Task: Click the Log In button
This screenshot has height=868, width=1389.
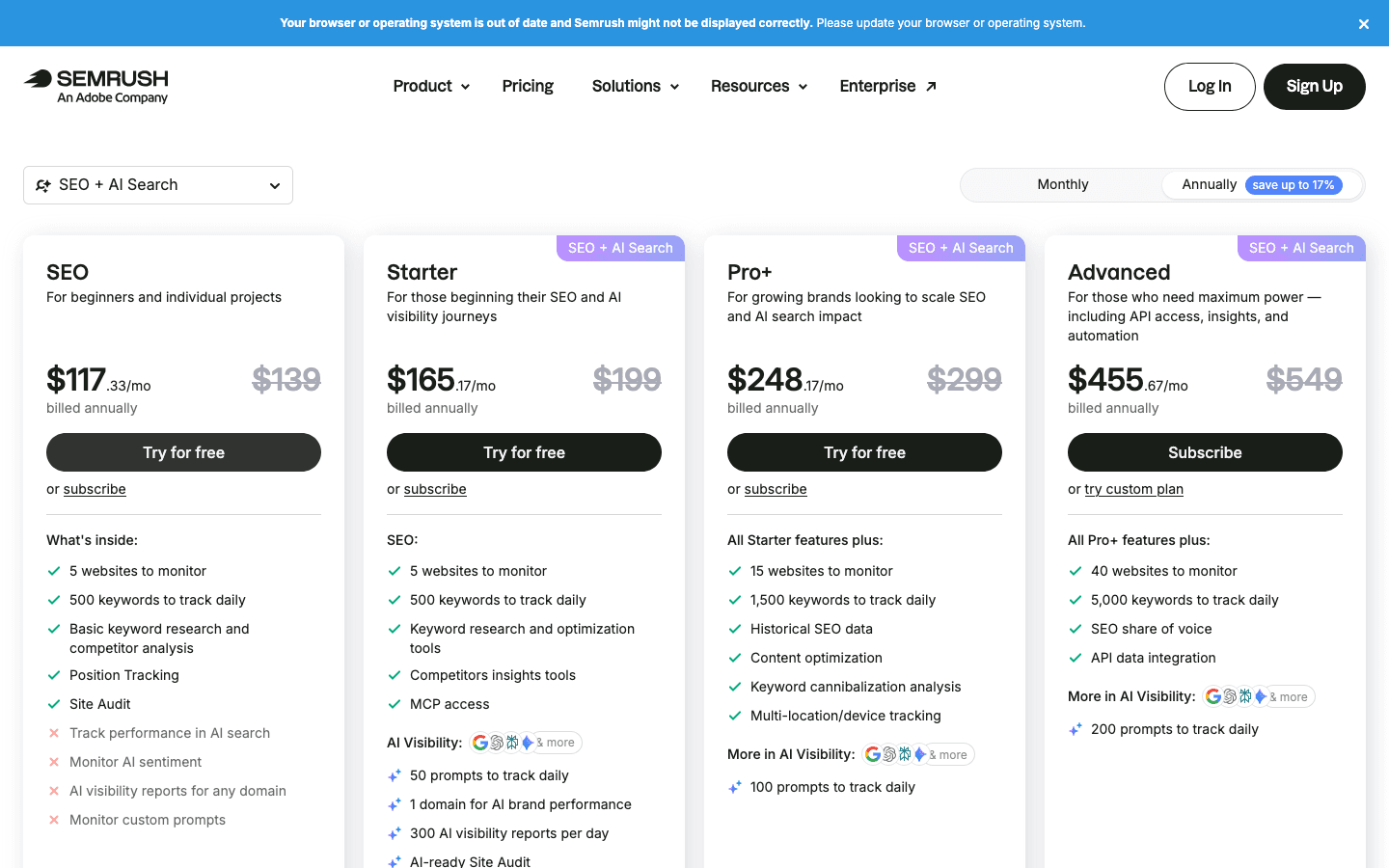Action: (1210, 87)
